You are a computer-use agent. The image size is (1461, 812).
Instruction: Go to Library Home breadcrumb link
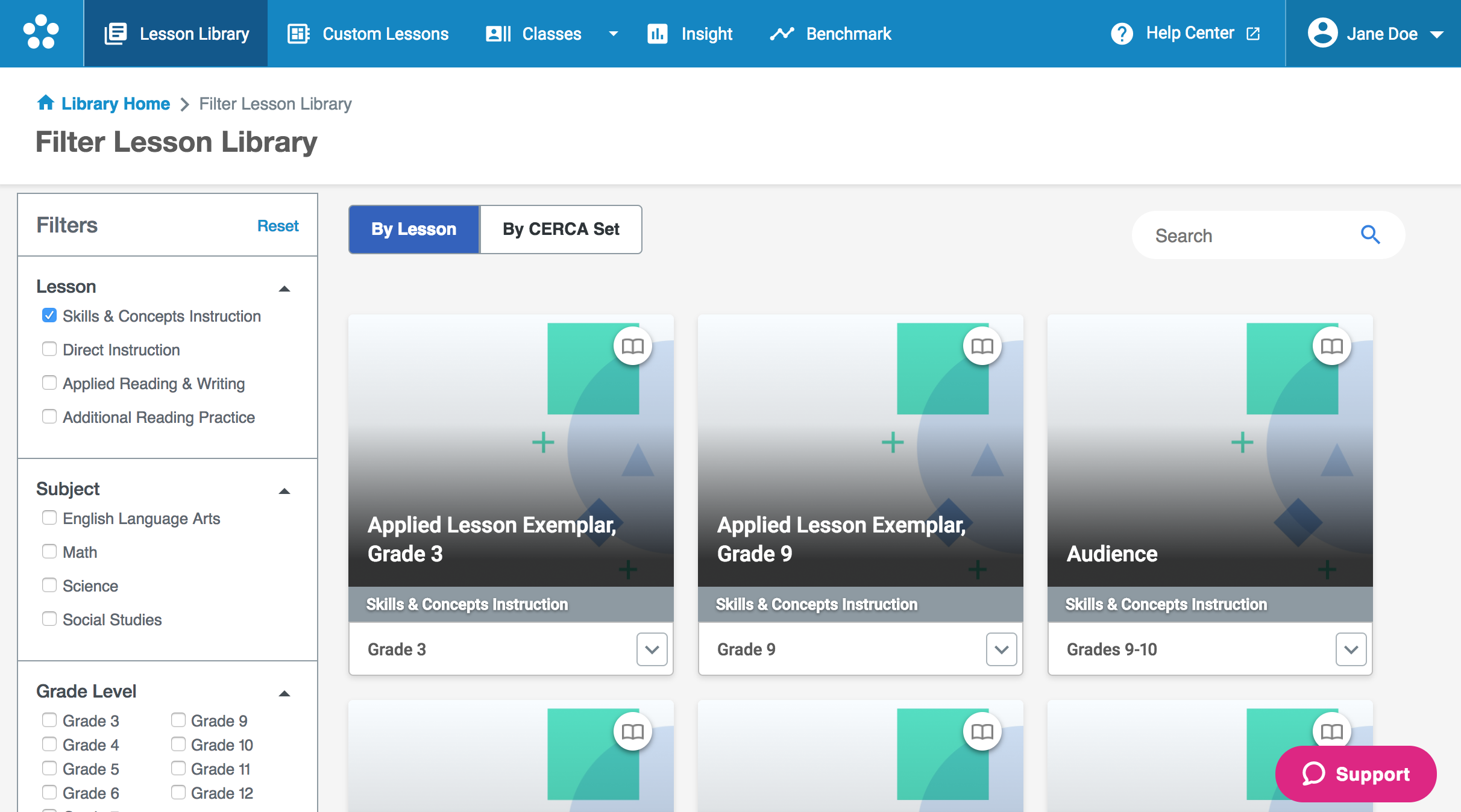pyautogui.click(x=116, y=104)
